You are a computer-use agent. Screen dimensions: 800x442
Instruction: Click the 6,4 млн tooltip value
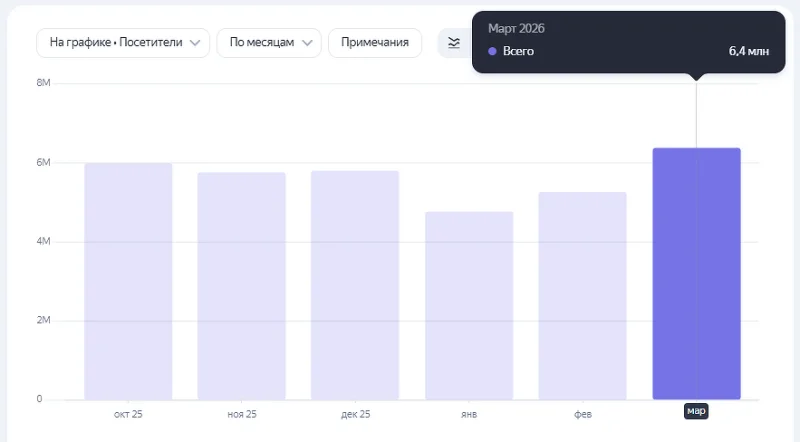coord(750,51)
